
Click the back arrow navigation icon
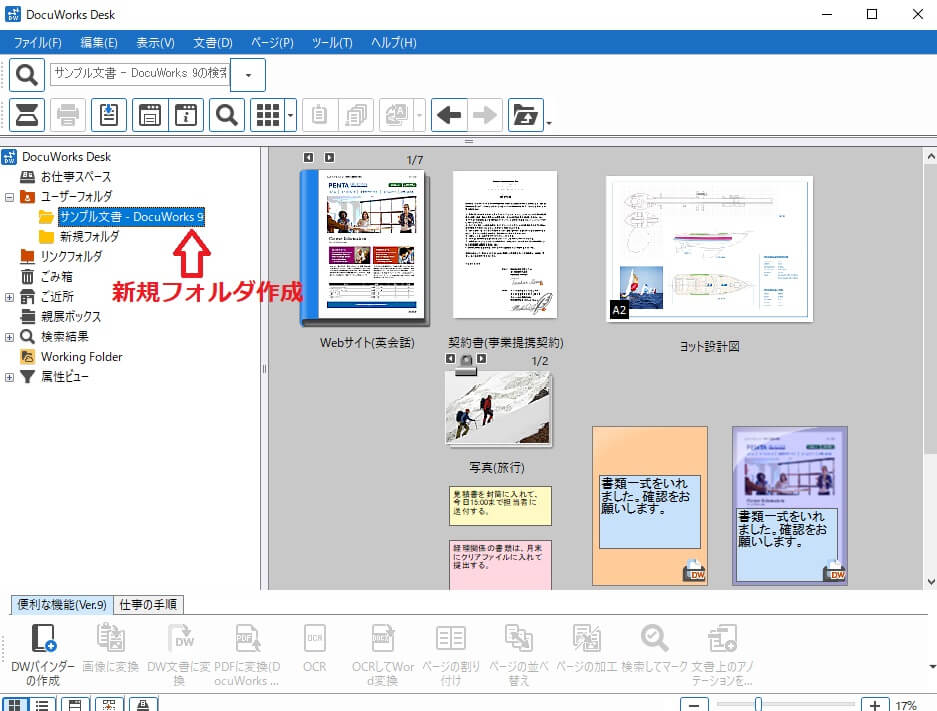[450, 115]
